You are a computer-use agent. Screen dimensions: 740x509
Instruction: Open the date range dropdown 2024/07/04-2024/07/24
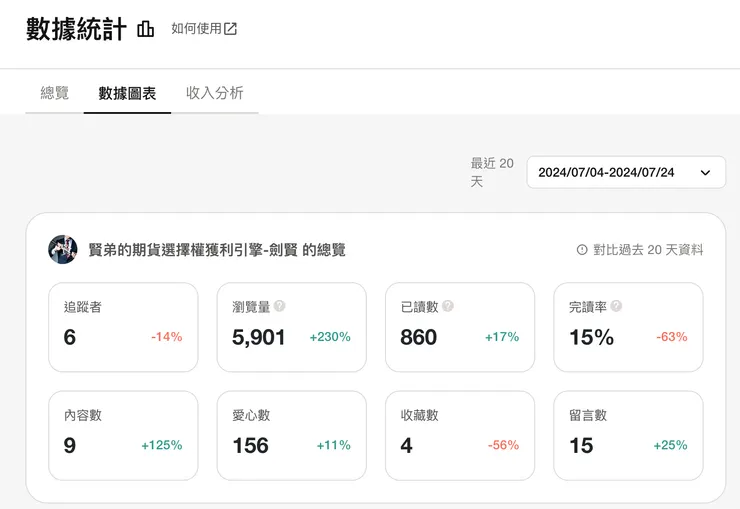point(626,173)
